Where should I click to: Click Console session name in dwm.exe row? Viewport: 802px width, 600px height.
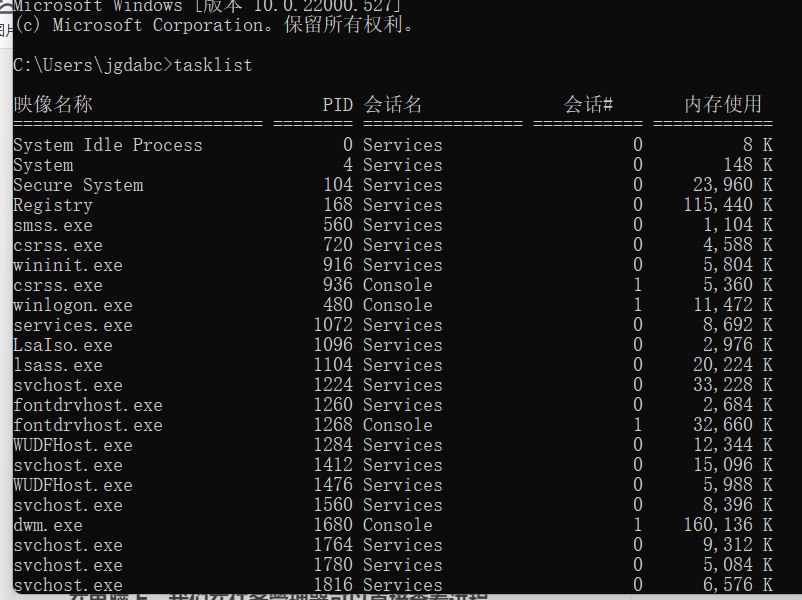pyautogui.click(x=398, y=525)
